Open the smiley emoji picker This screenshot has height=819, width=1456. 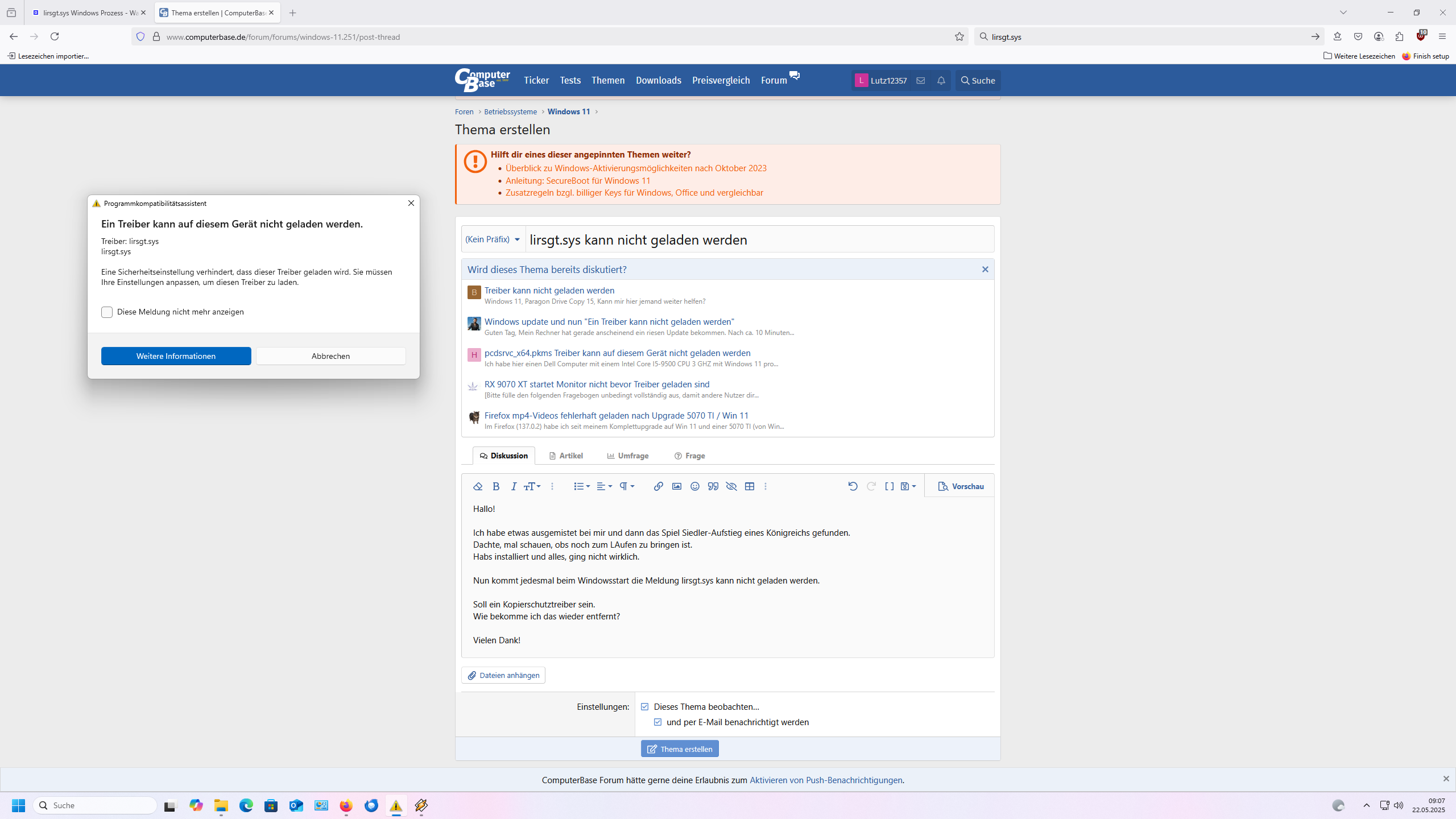pyautogui.click(x=694, y=486)
